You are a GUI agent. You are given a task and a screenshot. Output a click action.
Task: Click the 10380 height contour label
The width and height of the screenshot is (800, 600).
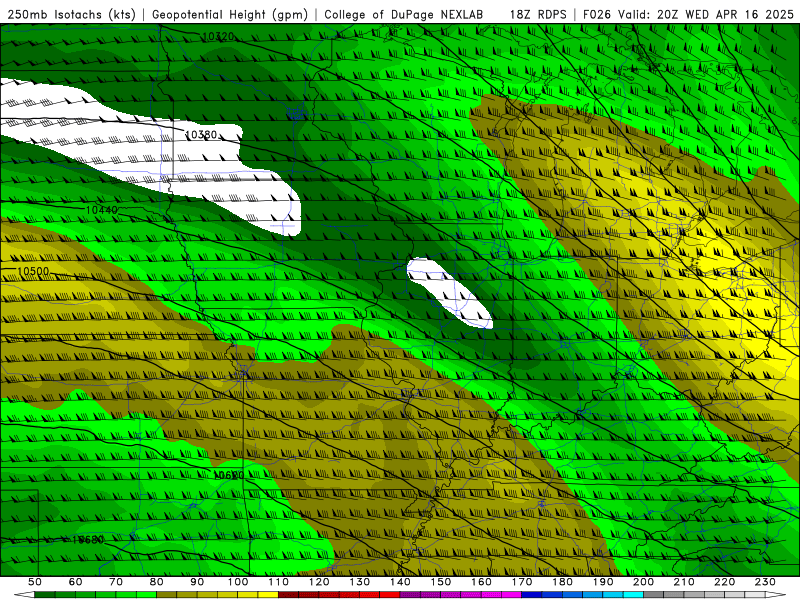[x=201, y=135]
